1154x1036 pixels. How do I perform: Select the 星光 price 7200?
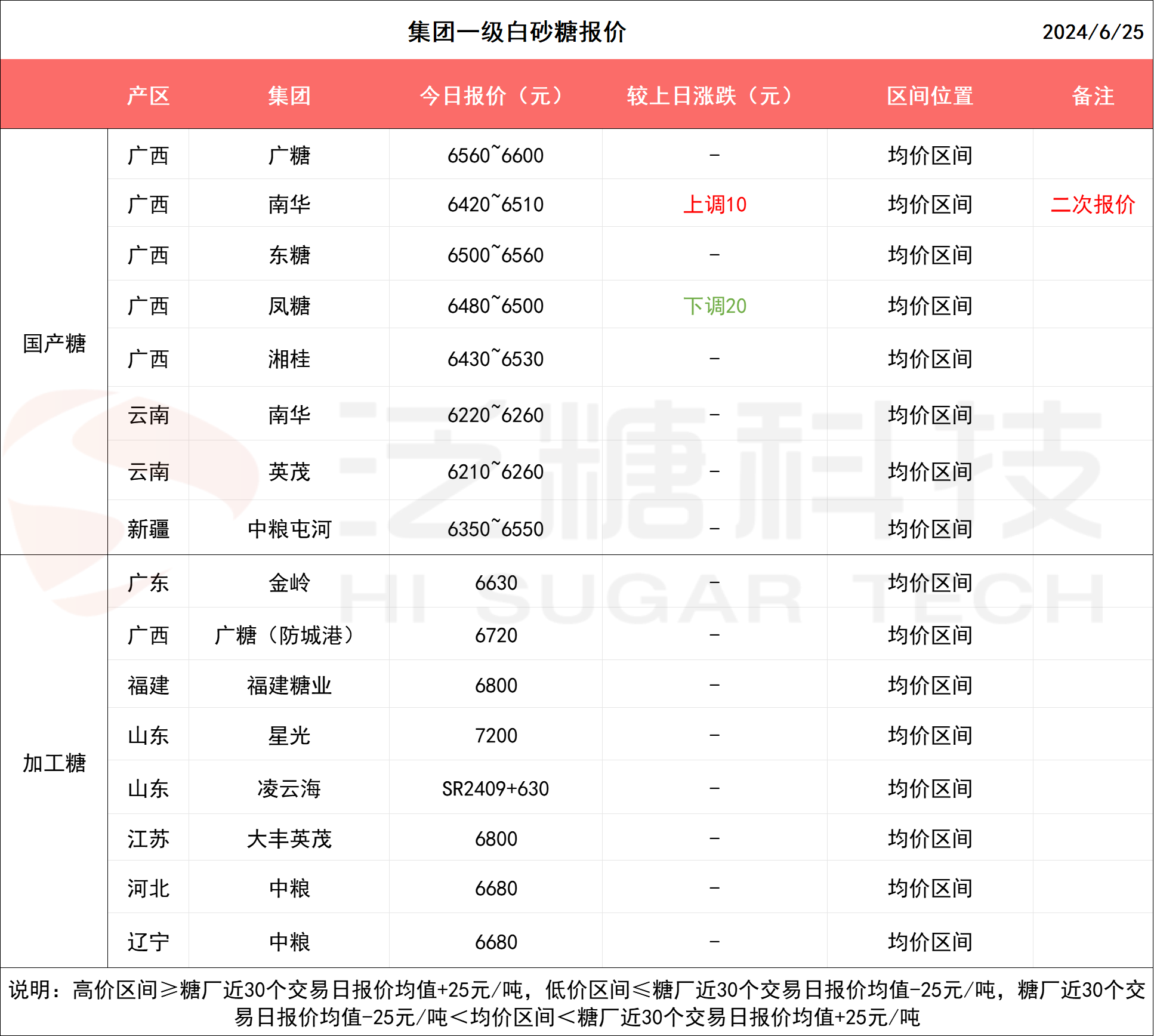click(x=495, y=736)
